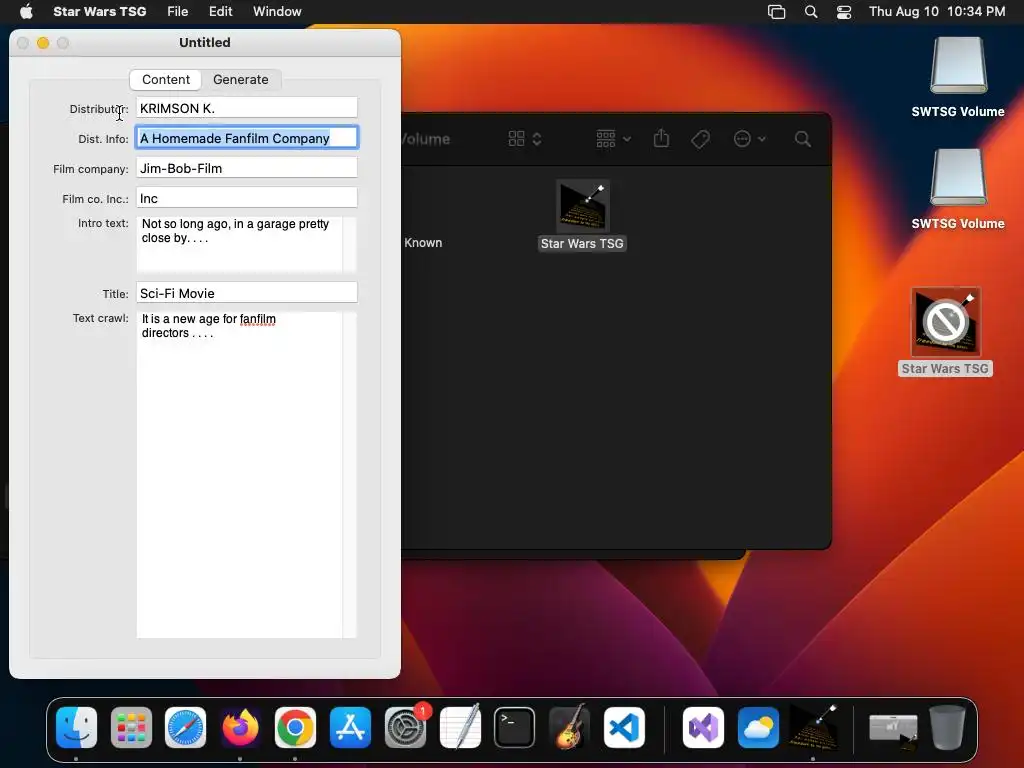Click the date and time in menu bar
This screenshot has width=1024, height=768.
pos(936,11)
